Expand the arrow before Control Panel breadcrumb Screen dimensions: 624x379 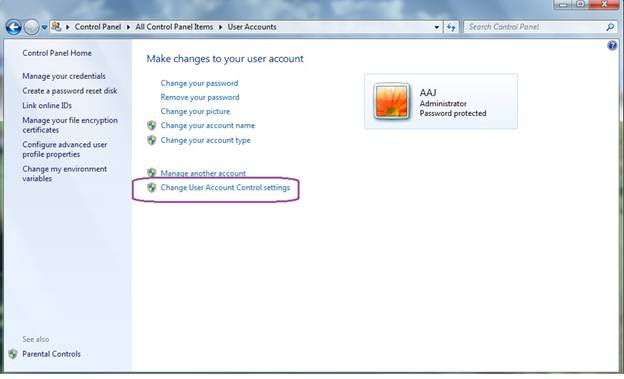[x=68, y=27]
